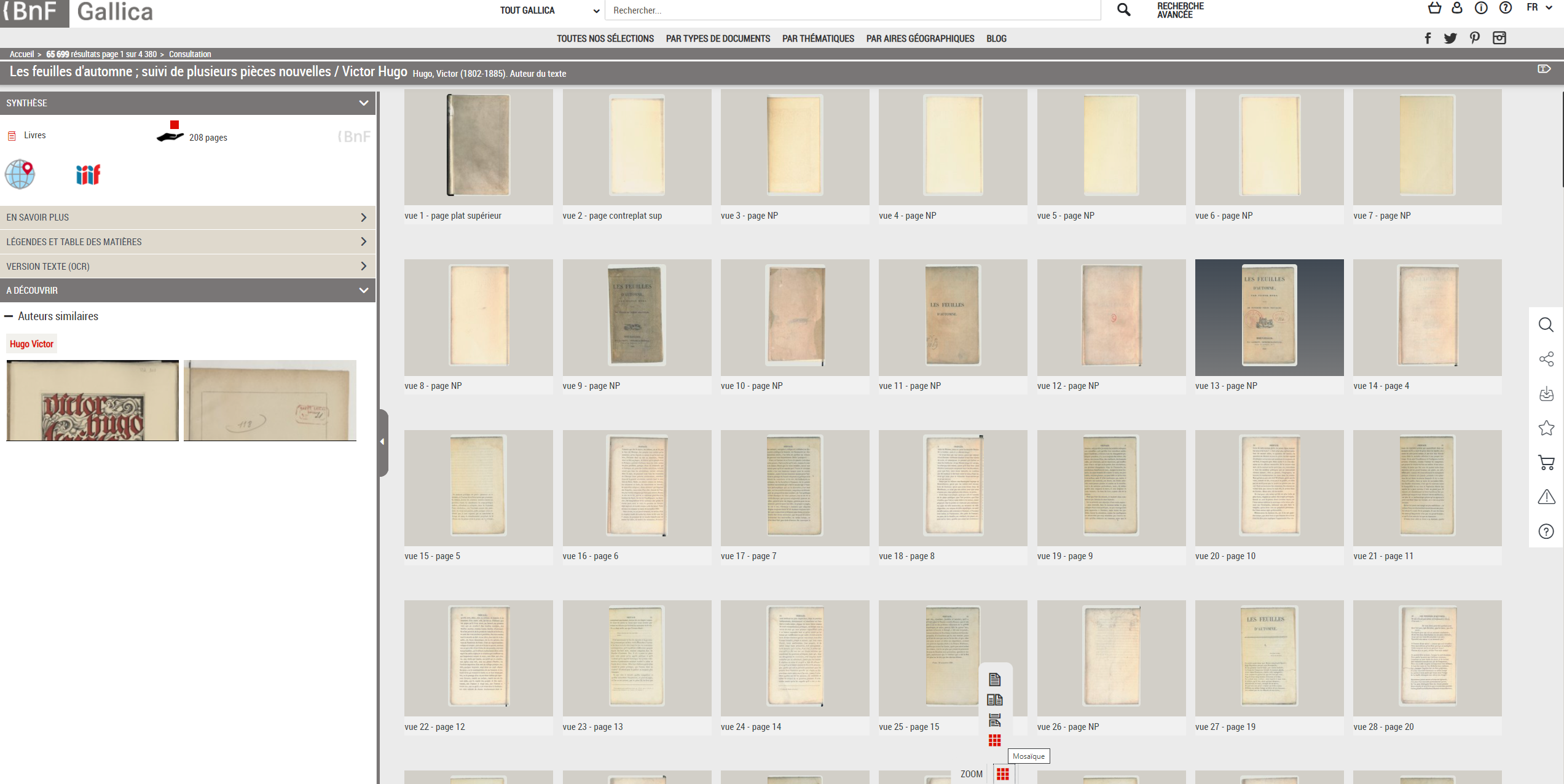Click the Livres document type label
1564x784 pixels.
(x=34, y=135)
